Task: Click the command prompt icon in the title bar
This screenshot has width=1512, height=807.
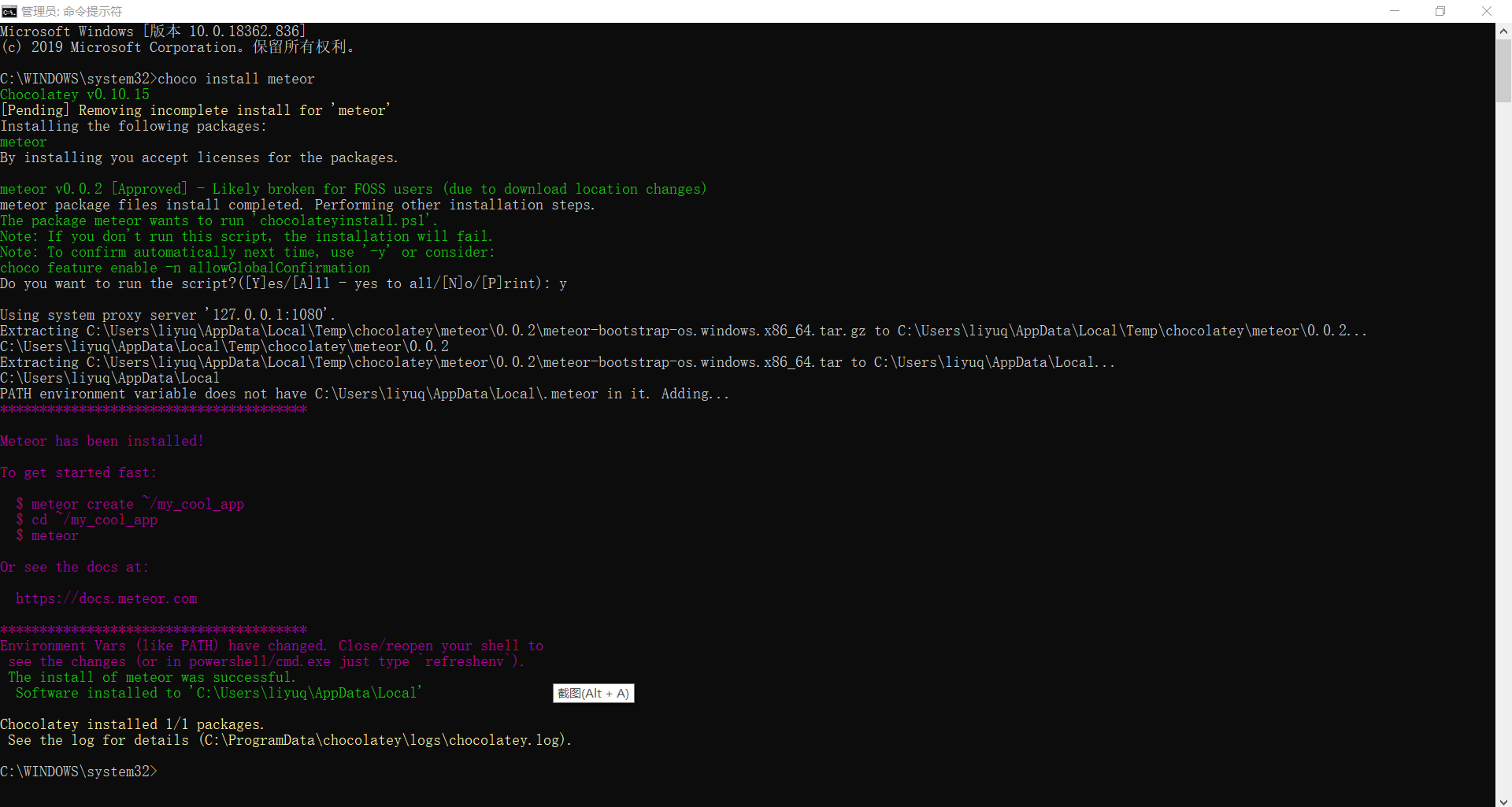Action: click(10, 11)
